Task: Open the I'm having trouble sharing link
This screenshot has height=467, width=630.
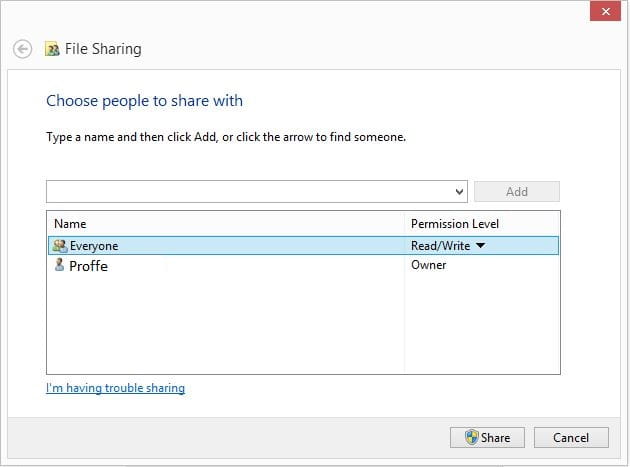Action: tap(115, 388)
